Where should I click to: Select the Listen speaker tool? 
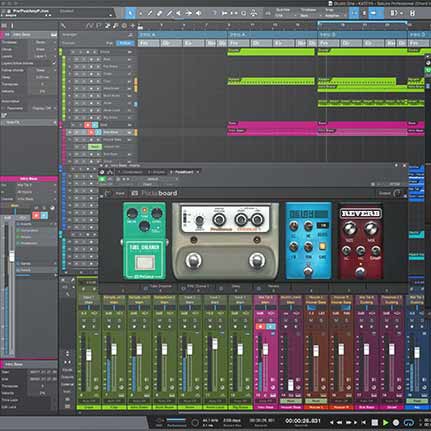(199, 13)
